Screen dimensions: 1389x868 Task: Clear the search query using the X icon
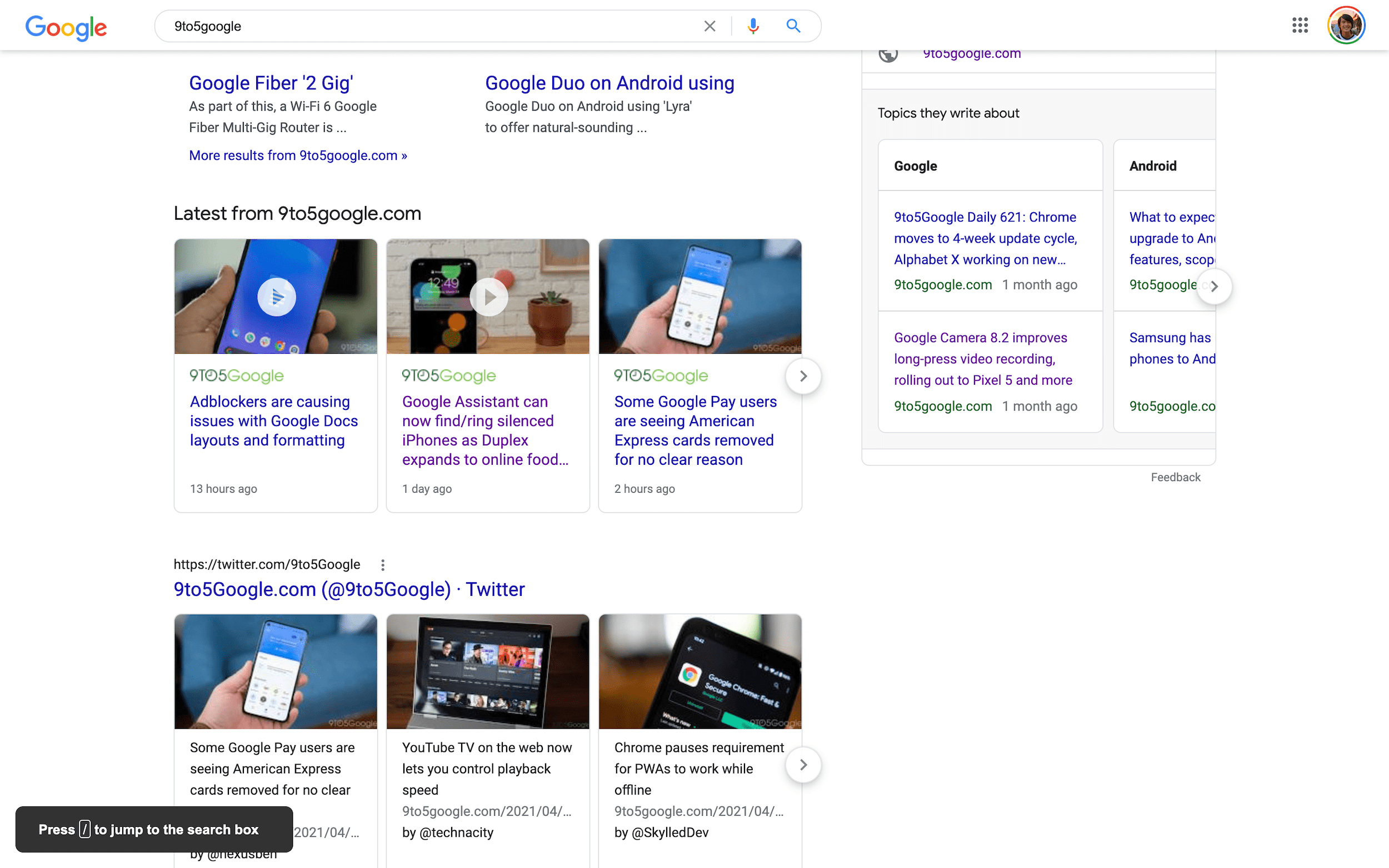710,25
